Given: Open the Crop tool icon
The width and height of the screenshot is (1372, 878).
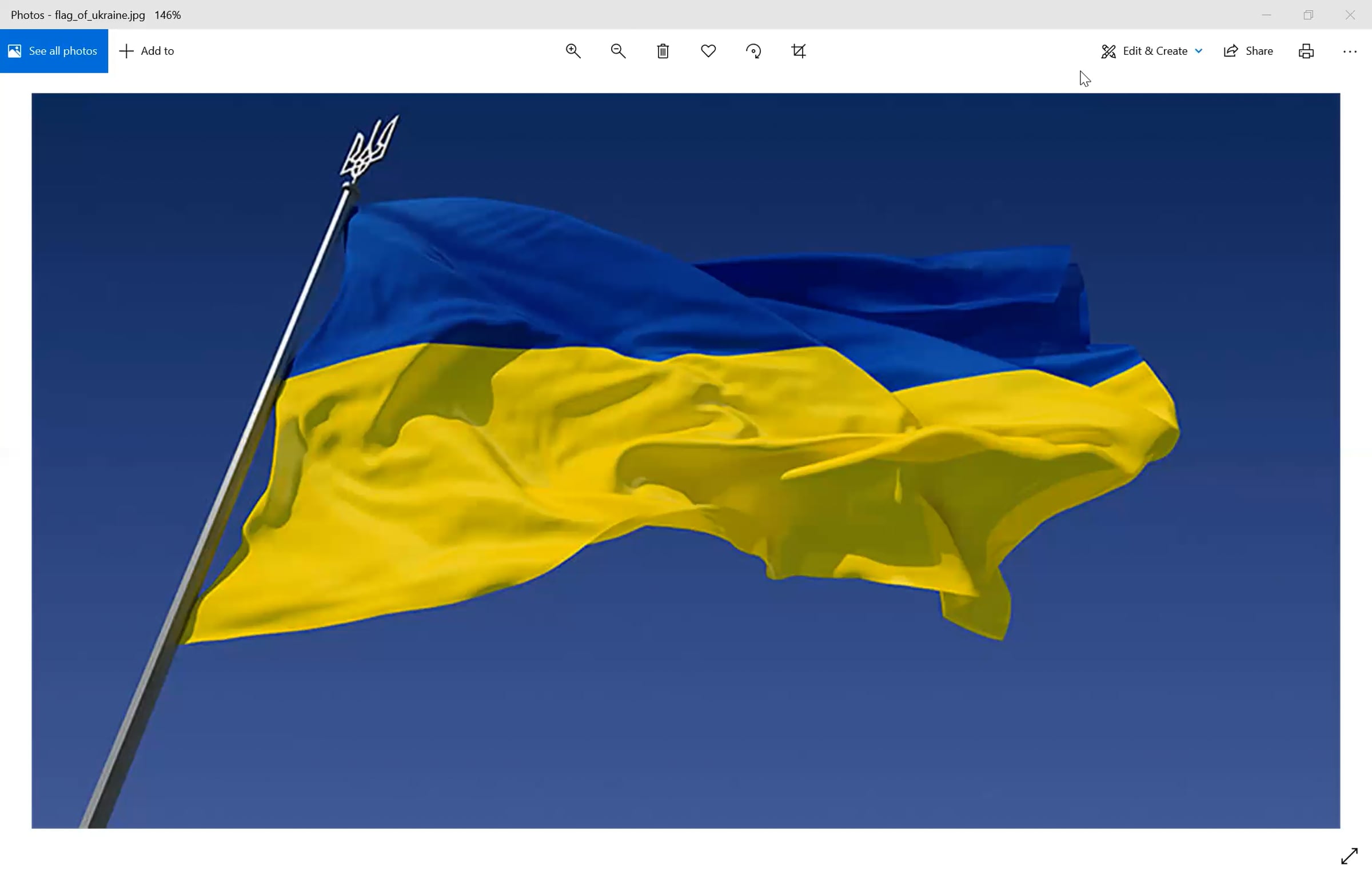Looking at the screenshot, I should pyautogui.click(x=799, y=51).
